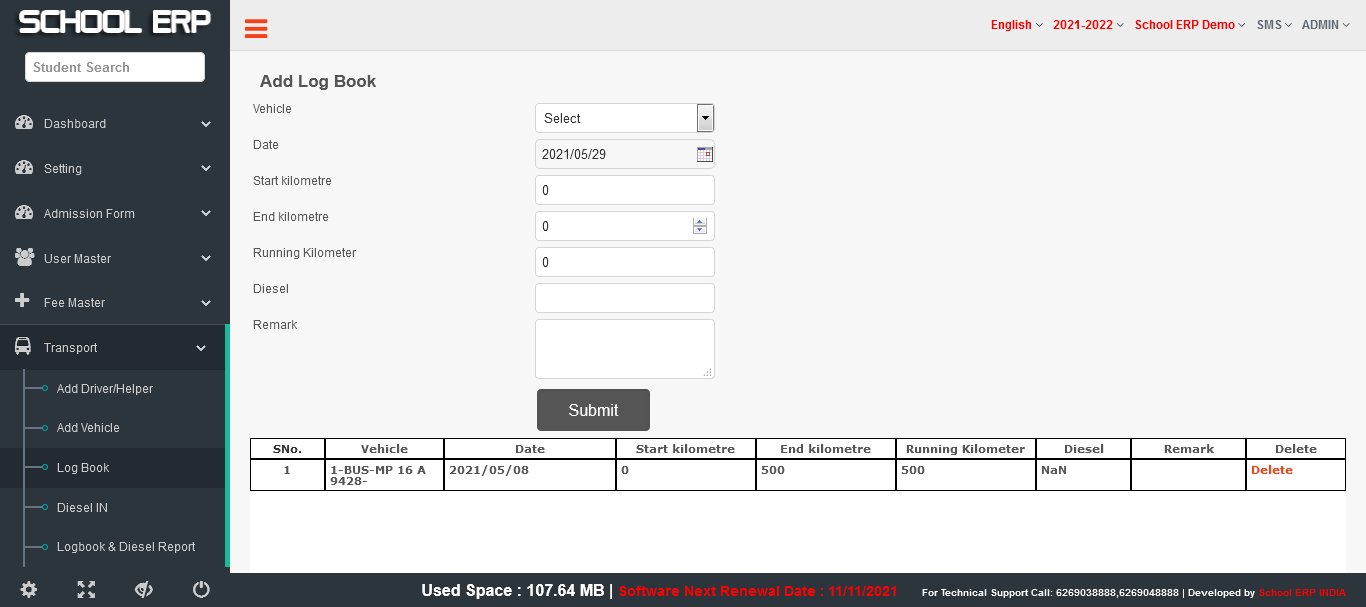Toggle the crossed-eye visibility icon
This screenshot has width=1366, height=607.
tap(143, 590)
